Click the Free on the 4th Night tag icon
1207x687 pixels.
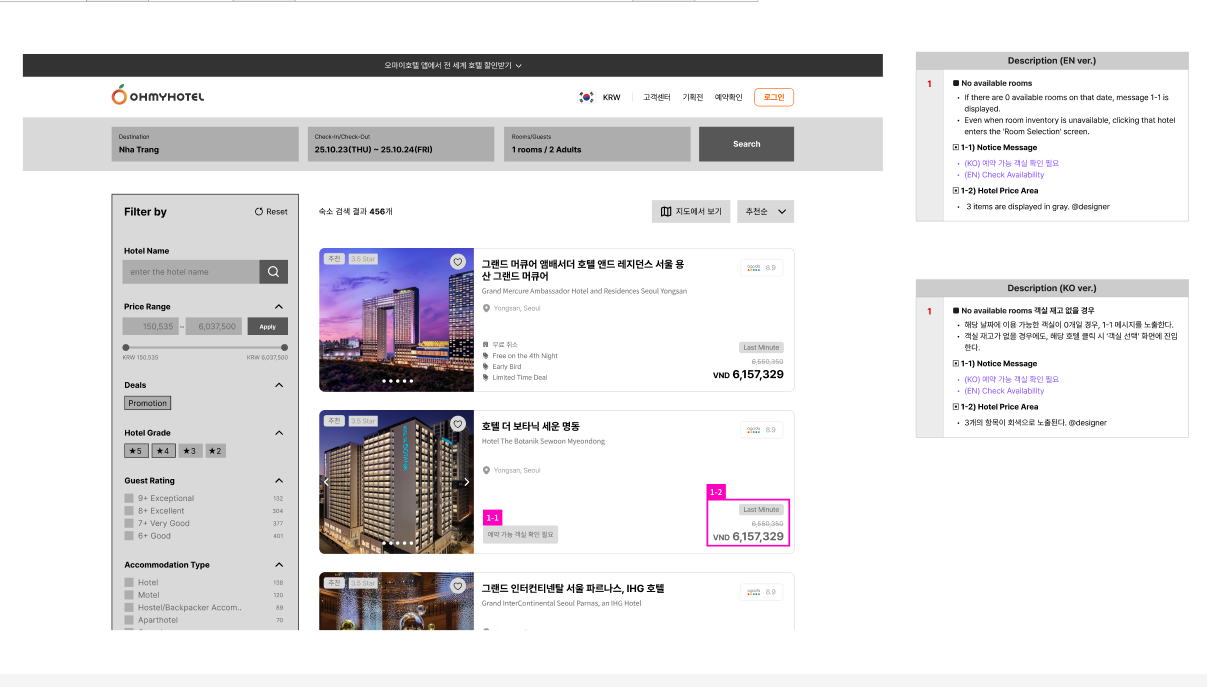click(x=486, y=355)
